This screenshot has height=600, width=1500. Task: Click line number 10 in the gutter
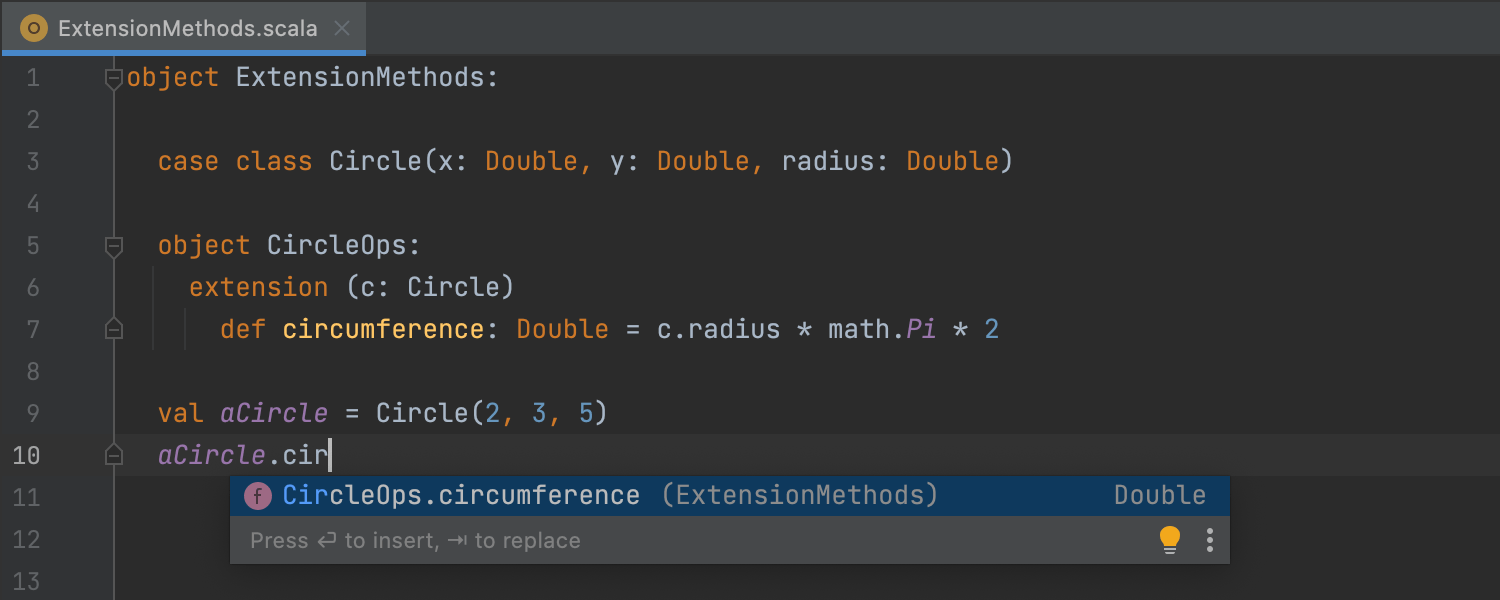26,456
